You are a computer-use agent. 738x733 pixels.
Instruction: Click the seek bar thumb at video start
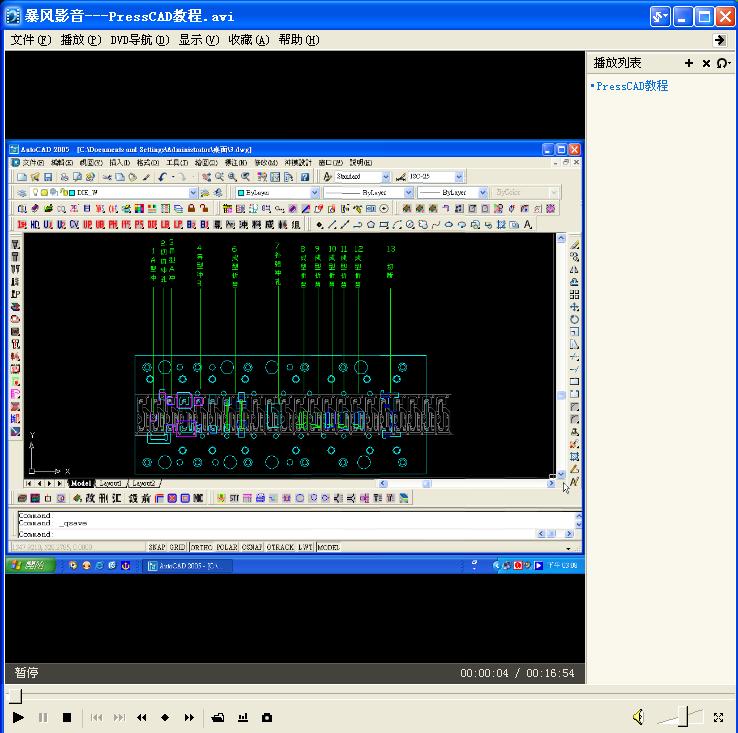[x=15, y=695]
